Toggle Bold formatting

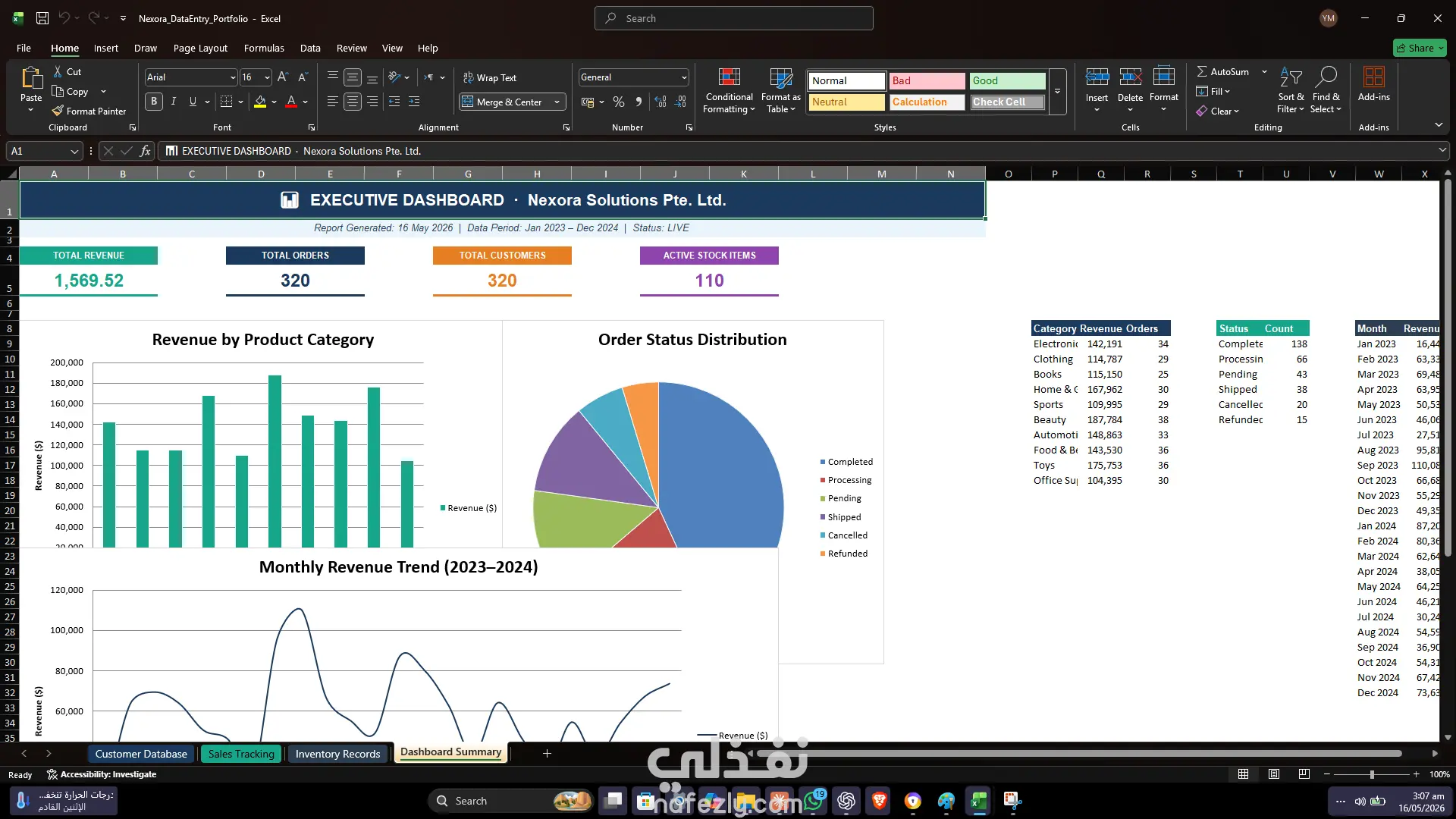154,101
